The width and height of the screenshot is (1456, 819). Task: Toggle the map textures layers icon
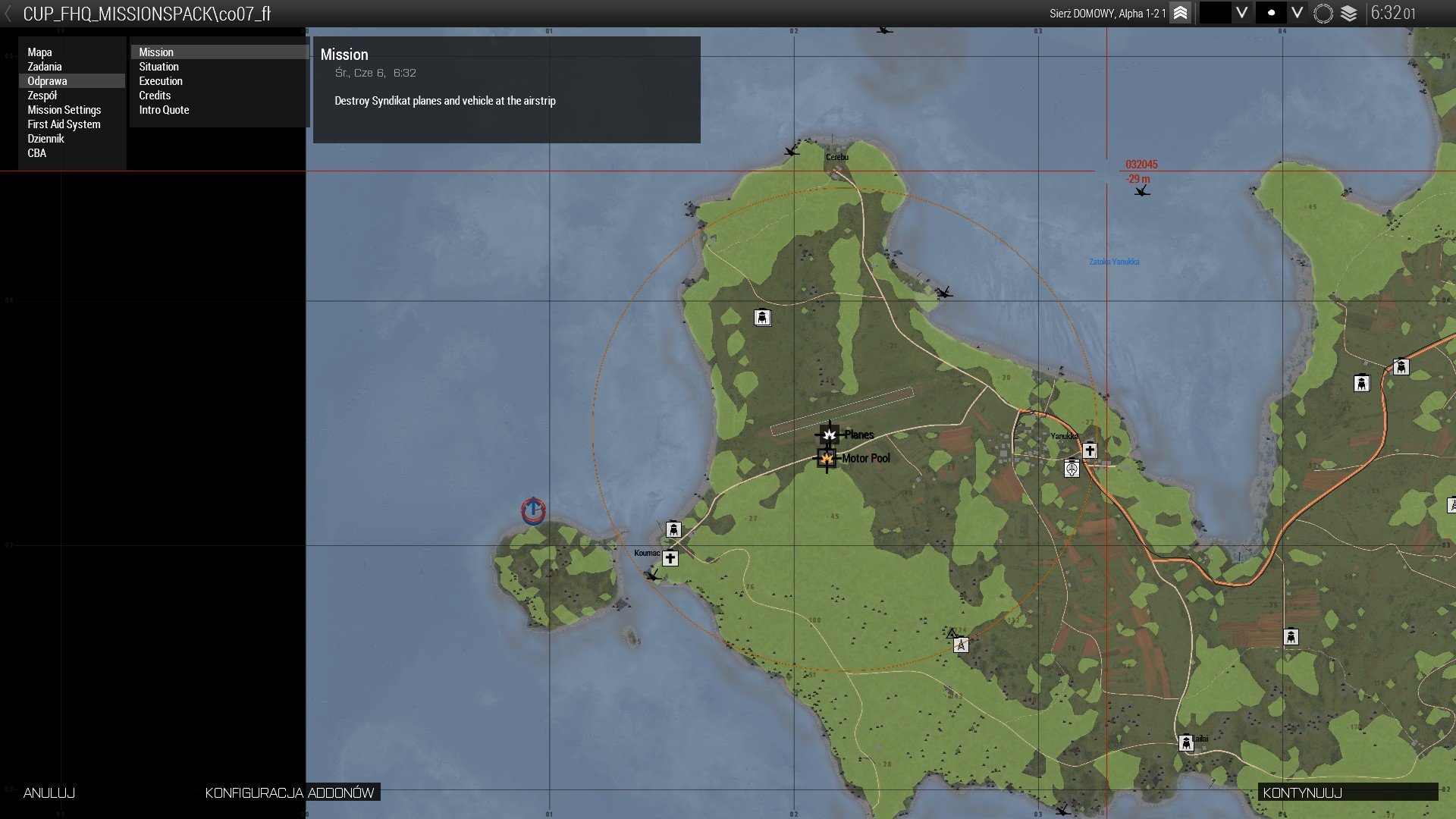pyautogui.click(x=1348, y=13)
